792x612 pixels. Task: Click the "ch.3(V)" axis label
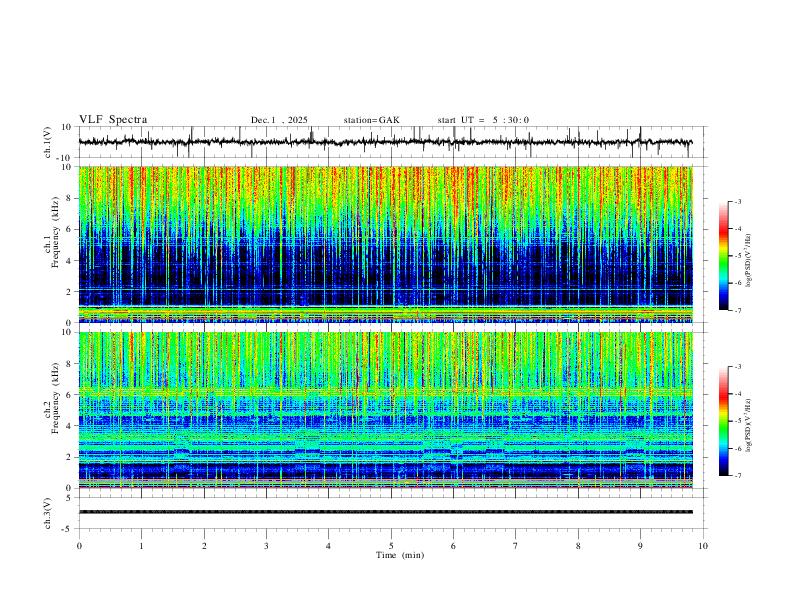pos(48,513)
